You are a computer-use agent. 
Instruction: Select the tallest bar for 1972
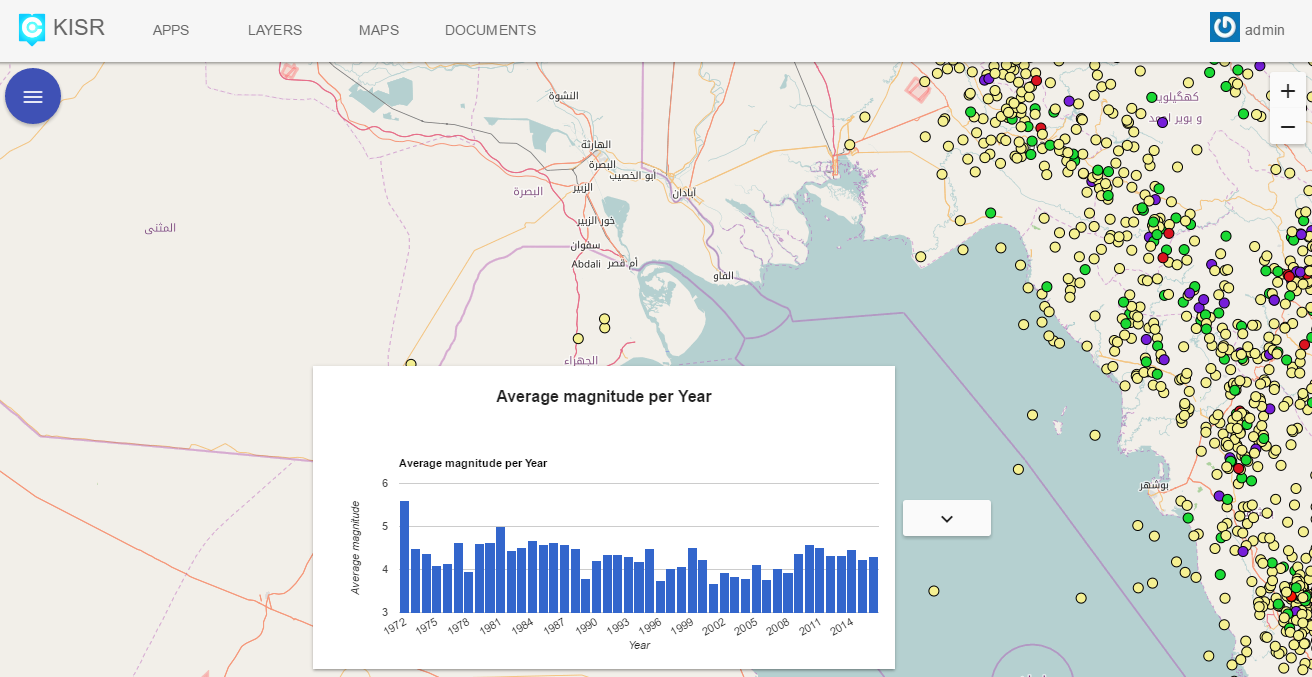click(x=405, y=557)
